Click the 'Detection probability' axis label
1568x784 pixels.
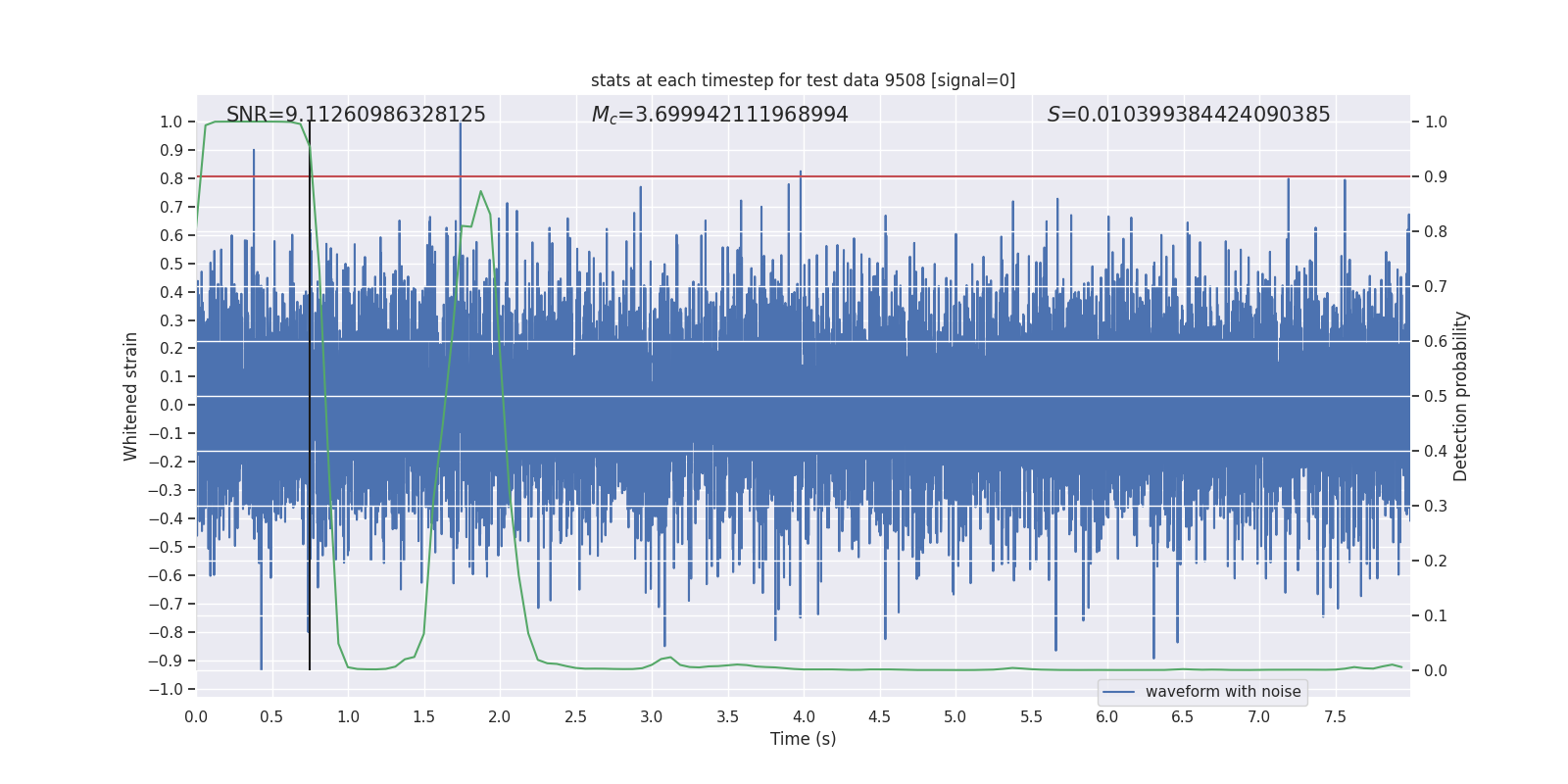(1460, 396)
